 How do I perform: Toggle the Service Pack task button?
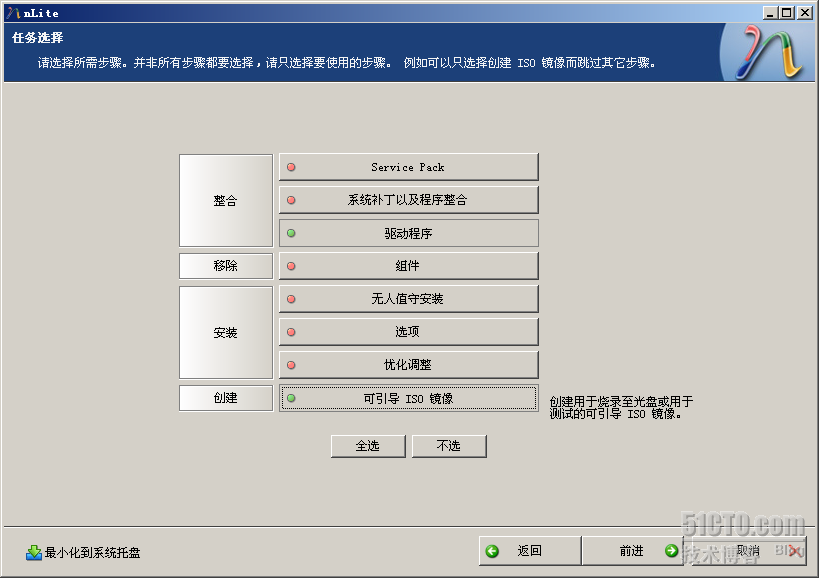point(408,167)
